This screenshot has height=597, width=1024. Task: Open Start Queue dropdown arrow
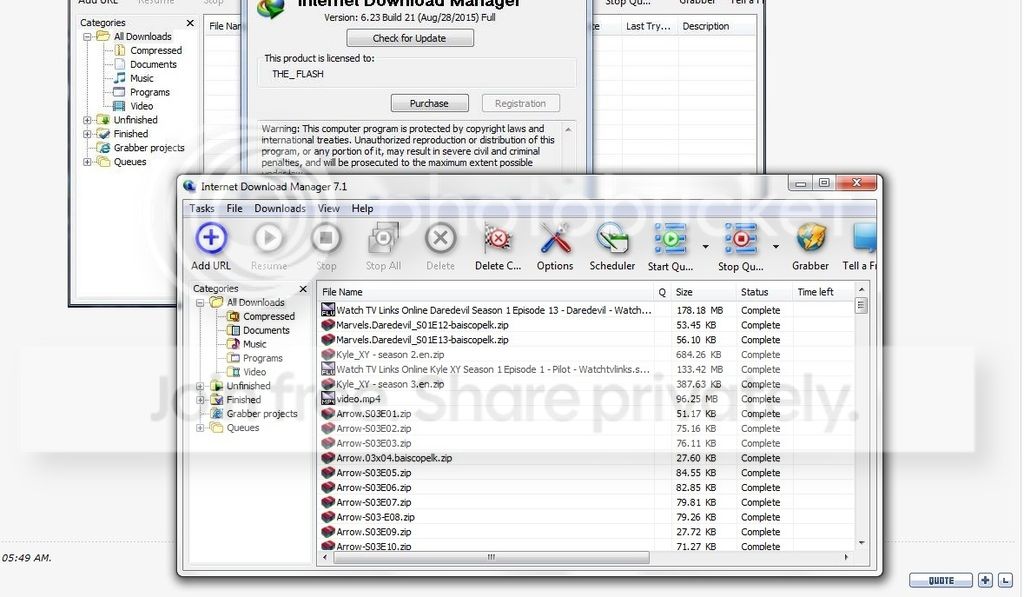coord(705,247)
